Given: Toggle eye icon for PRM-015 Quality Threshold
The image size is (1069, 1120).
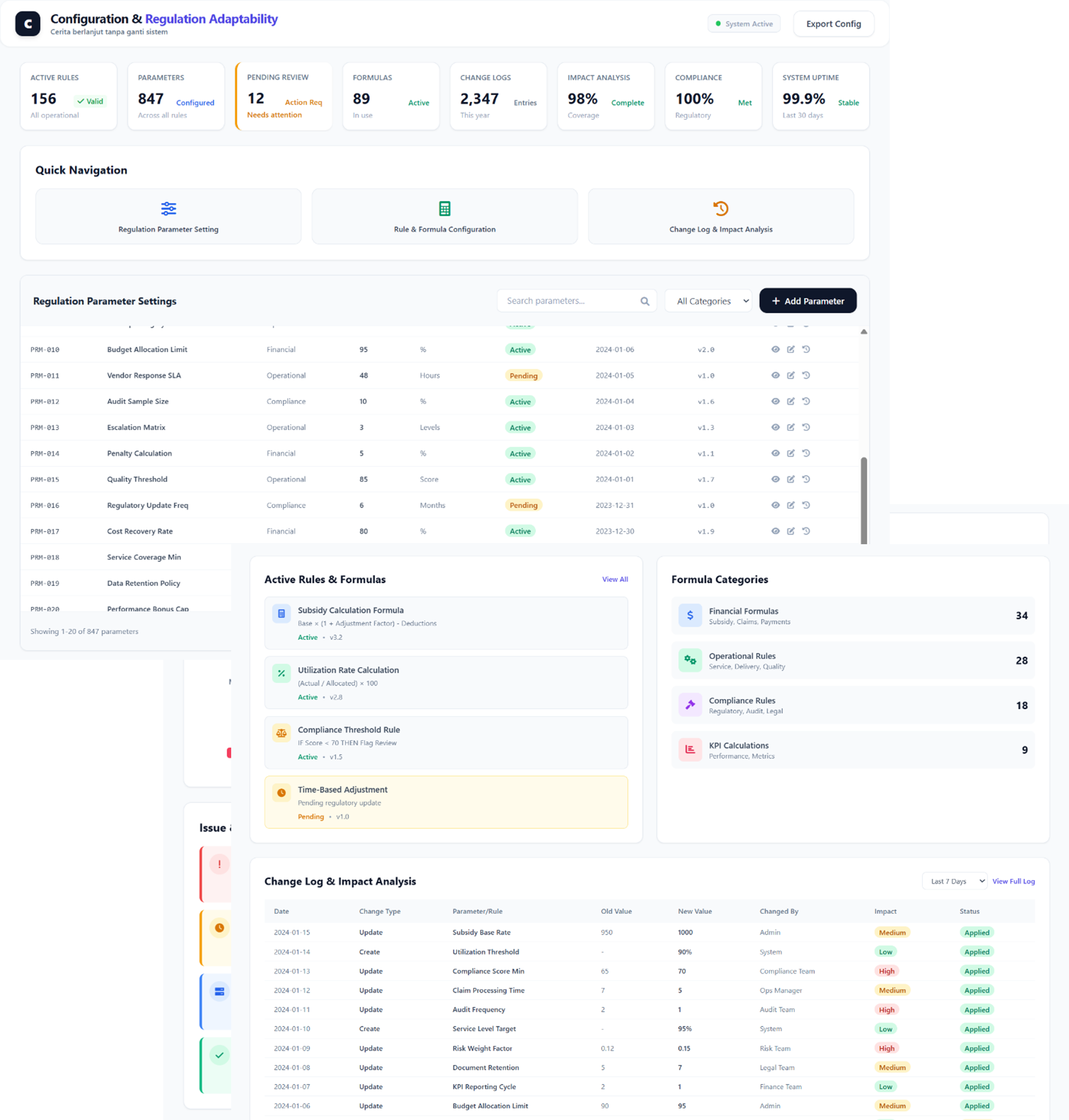Looking at the screenshot, I should 775,479.
